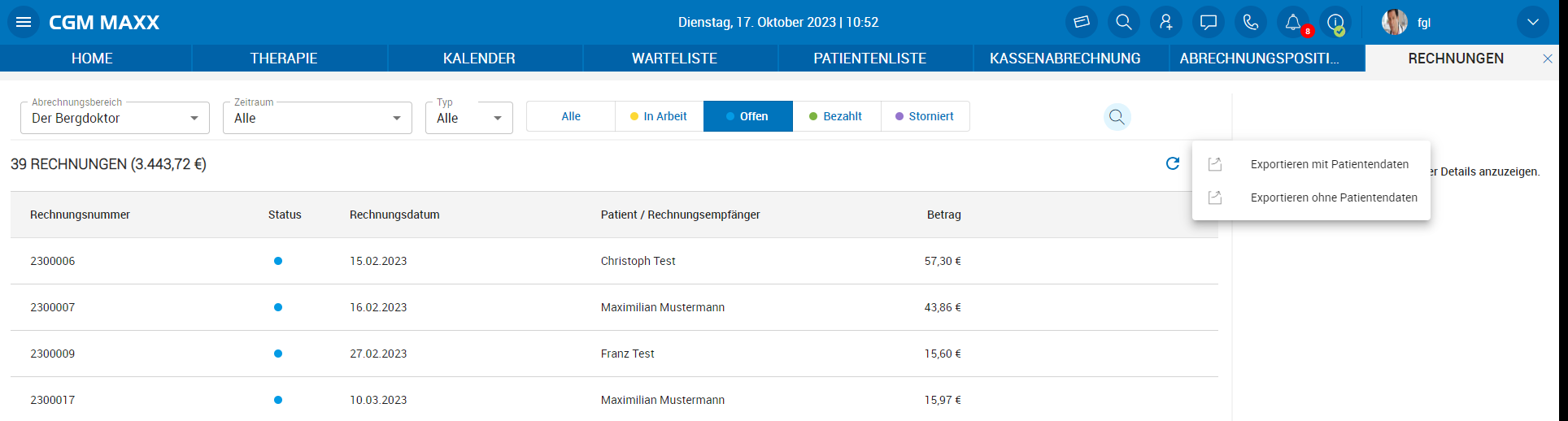Select invoice number 2300009
Image resolution: width=1568 pixels, height=421 pixels.
point(53,354)
